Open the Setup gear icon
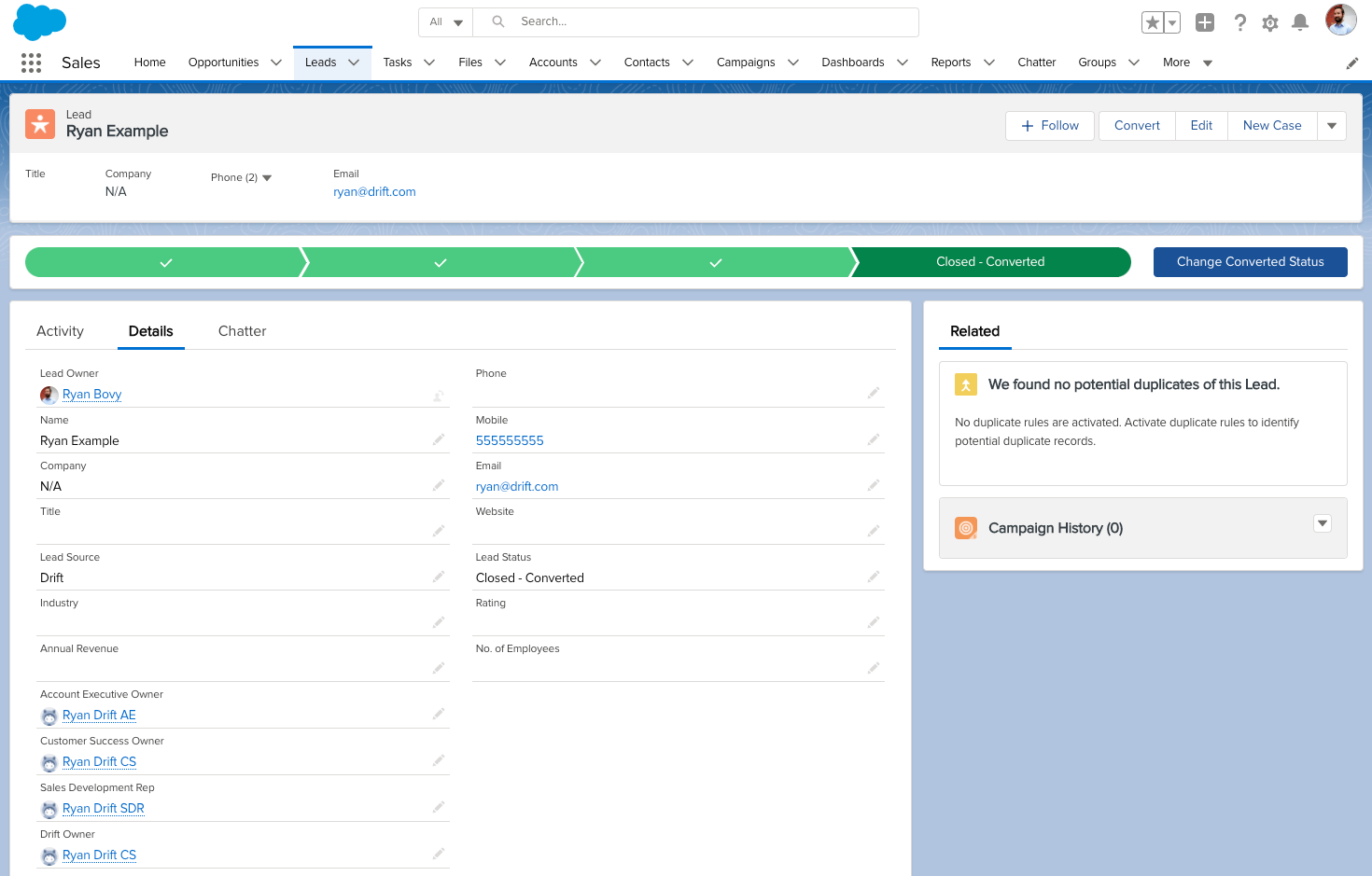Viewport: 1372px width, 876px height. pyautogui.click(x=1270, y=22)
